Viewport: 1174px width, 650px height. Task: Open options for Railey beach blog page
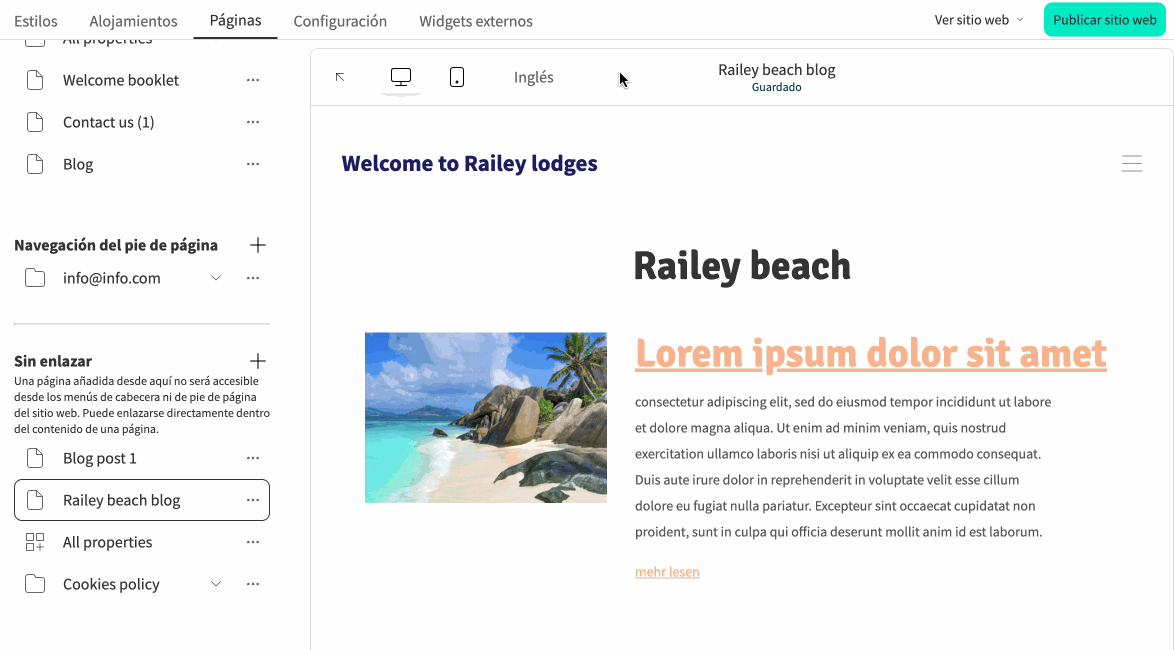[253, 500]
